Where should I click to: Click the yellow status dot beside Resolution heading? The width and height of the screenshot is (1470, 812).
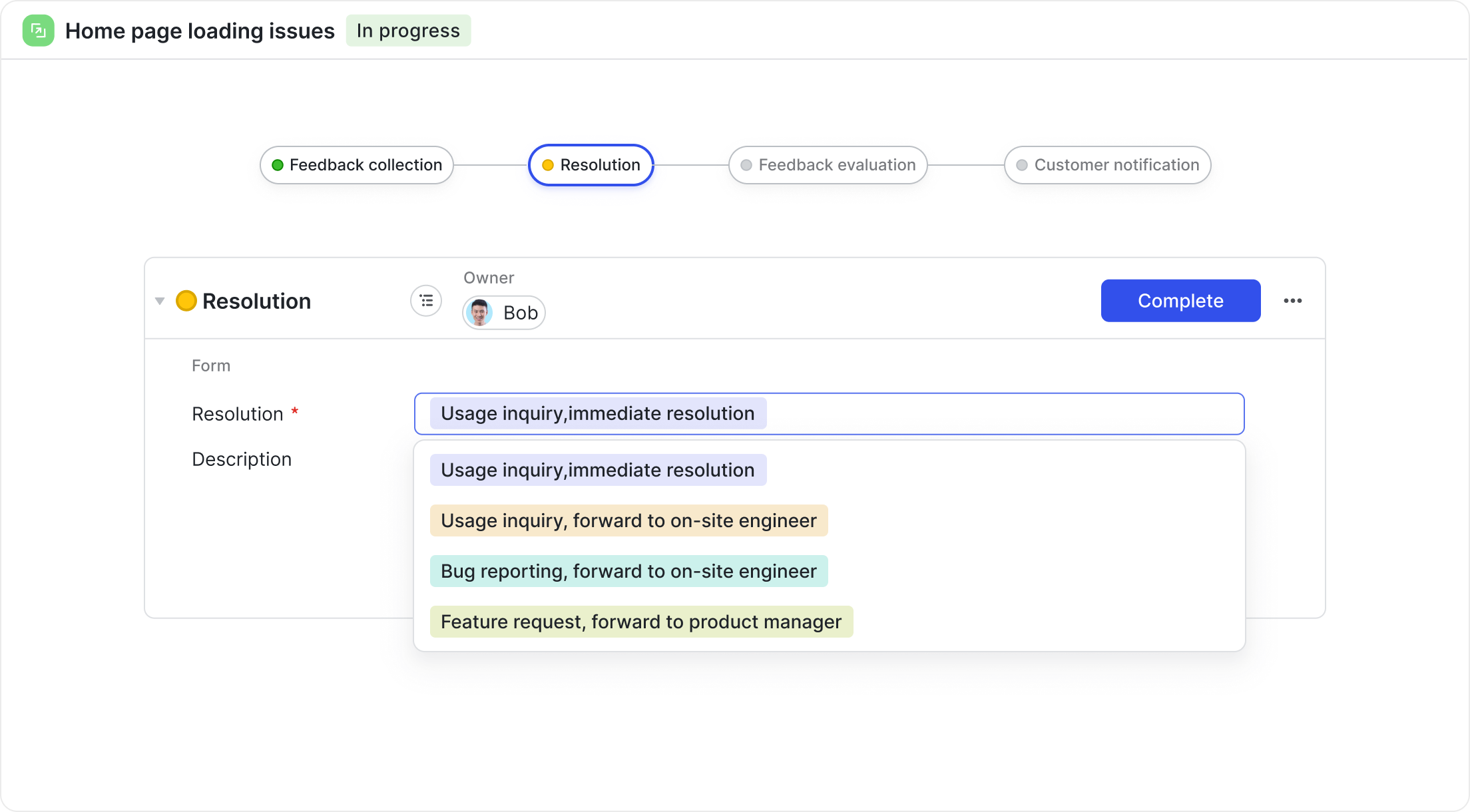pos(186,301)
